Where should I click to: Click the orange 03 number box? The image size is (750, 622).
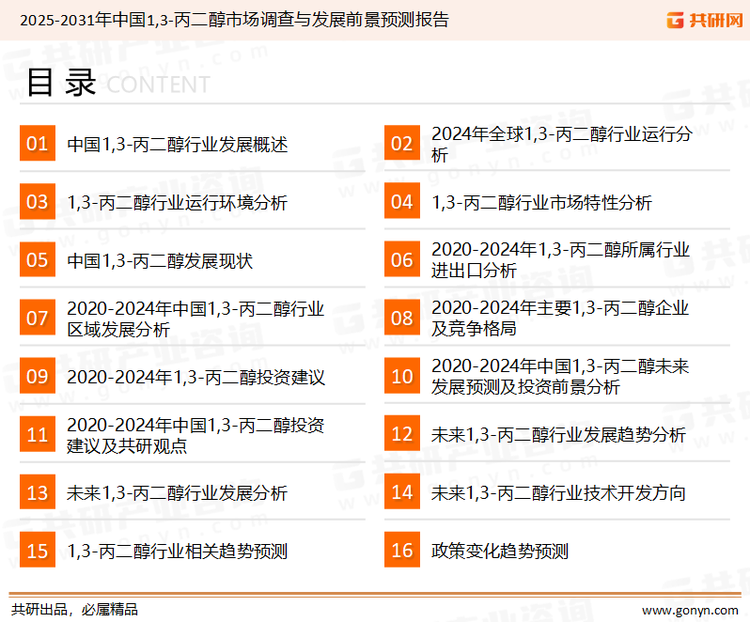(x=37, y=201)
